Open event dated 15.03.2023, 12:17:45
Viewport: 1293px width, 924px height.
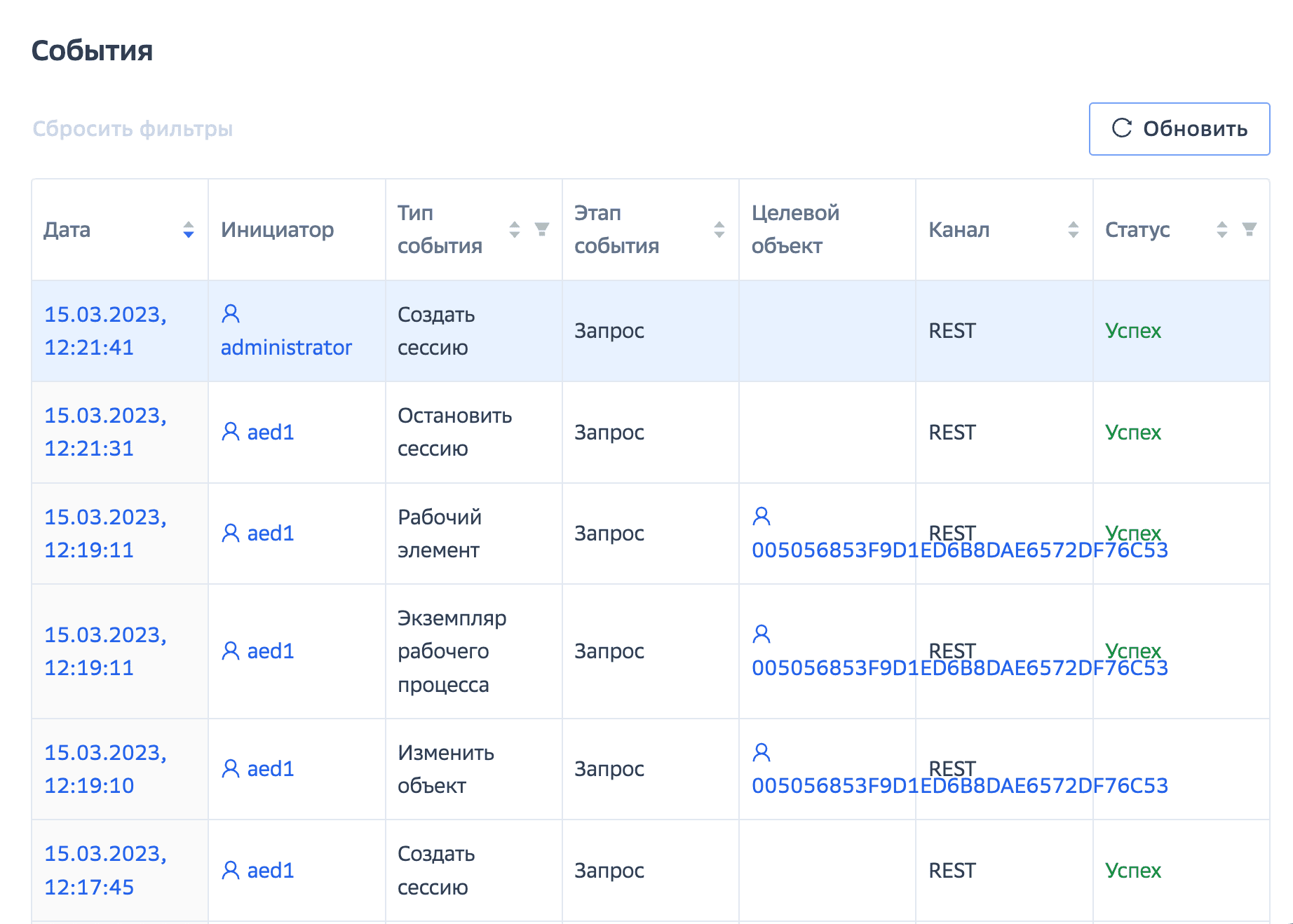105,870
